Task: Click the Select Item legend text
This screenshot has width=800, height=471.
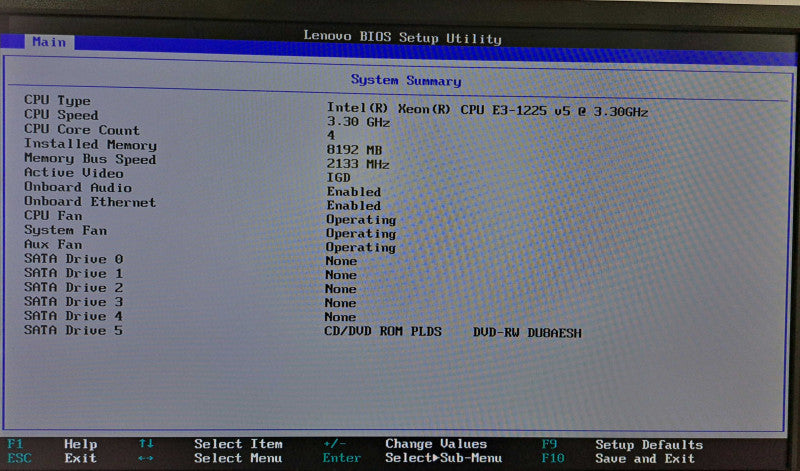Action: coord(238,444)
